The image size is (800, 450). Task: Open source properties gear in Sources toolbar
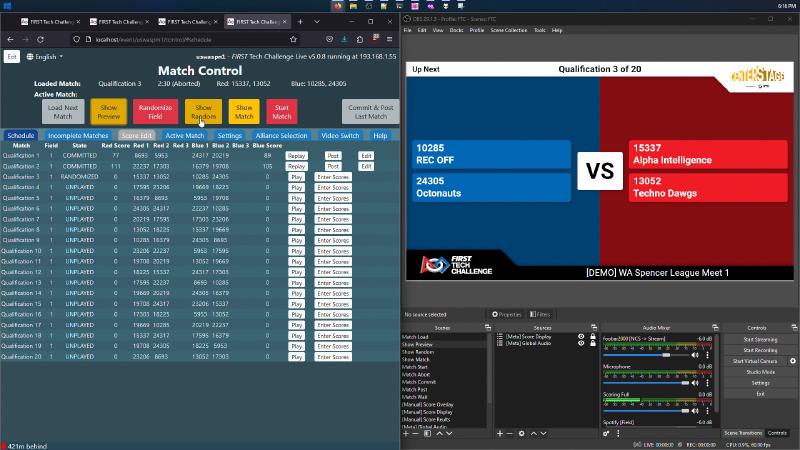tap(521, 433)
